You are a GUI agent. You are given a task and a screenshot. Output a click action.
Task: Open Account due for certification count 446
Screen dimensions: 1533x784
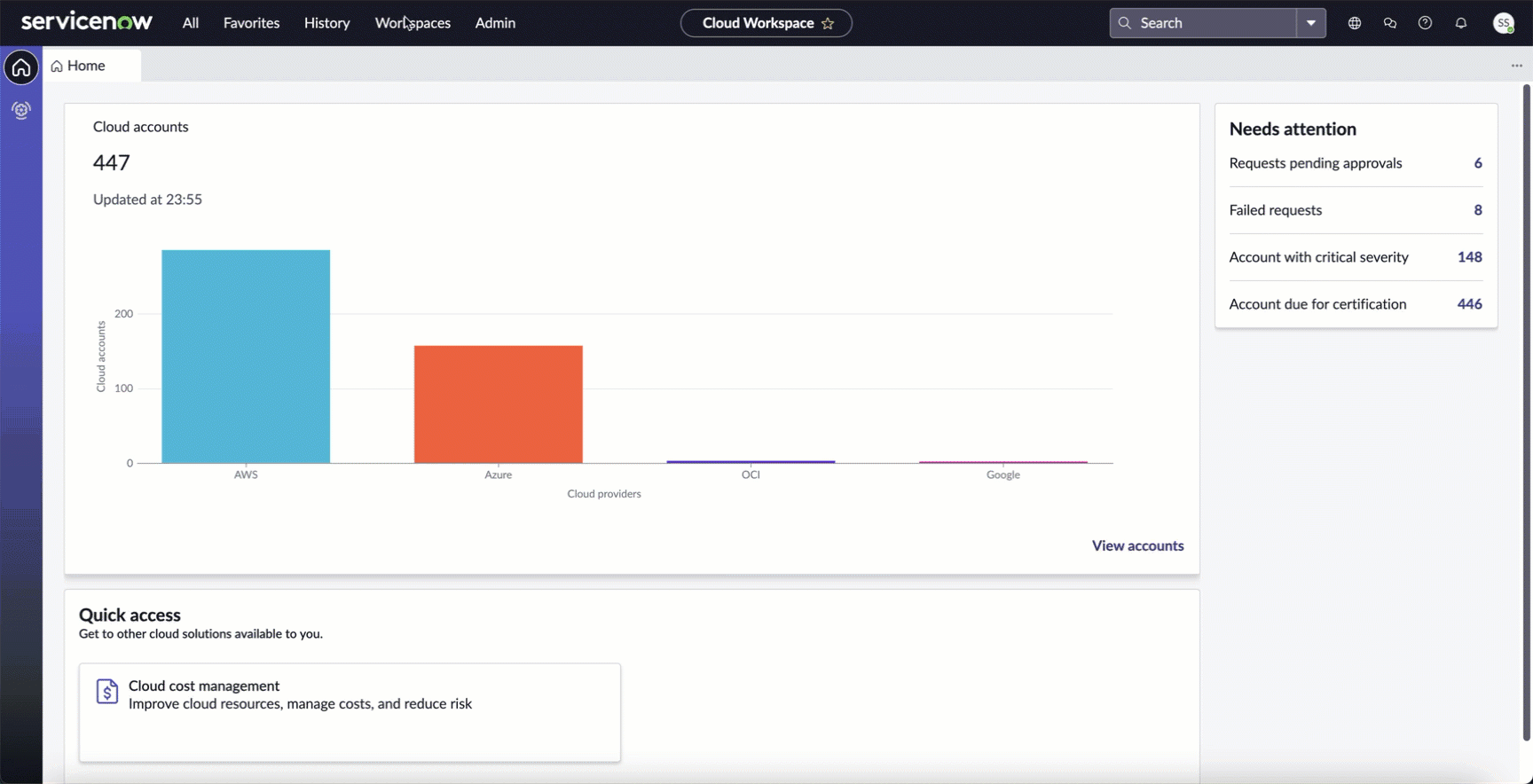(x=1470, y=304)
